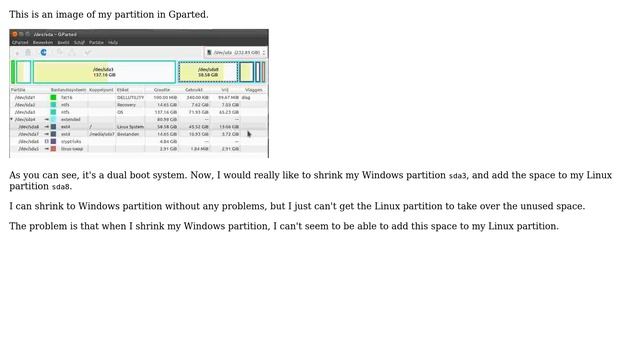640x360 pixels.
Task: Click the key lock icon on sda7 row
Action: (x=47, y=134)
